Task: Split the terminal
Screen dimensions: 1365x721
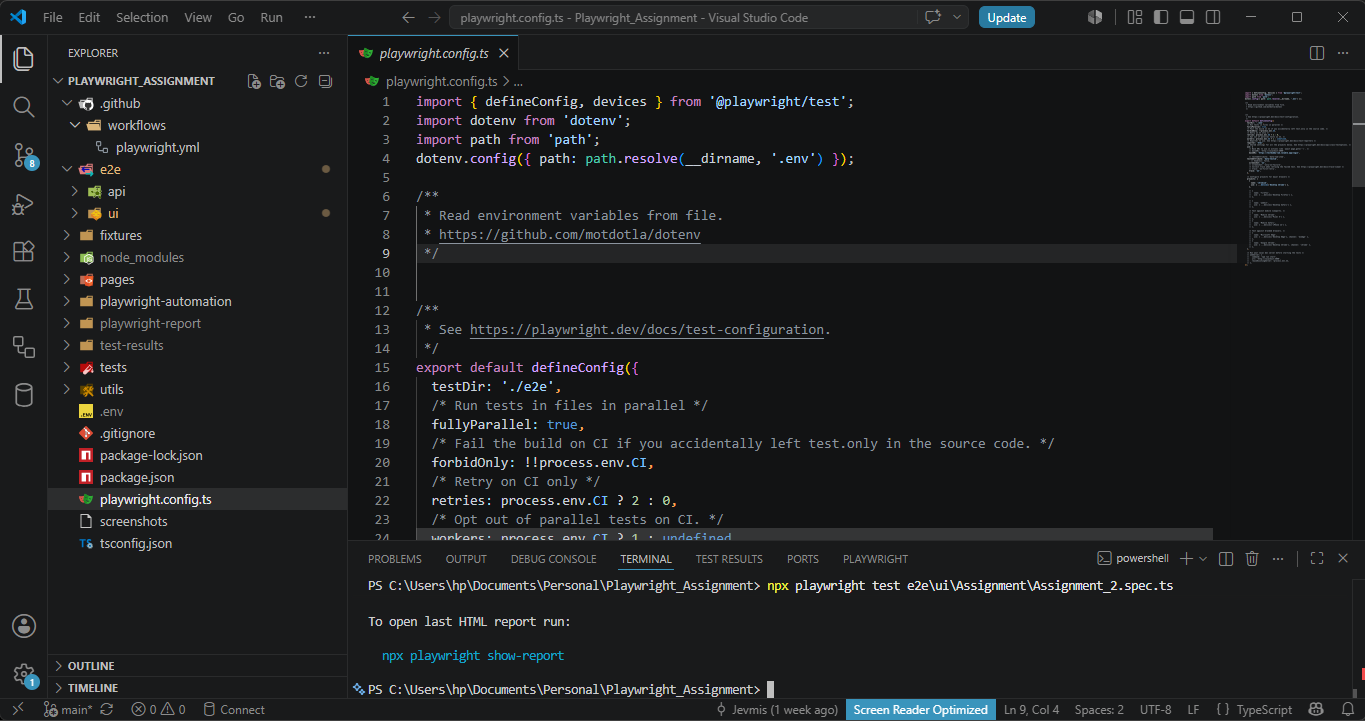Action: point(1227,559)
